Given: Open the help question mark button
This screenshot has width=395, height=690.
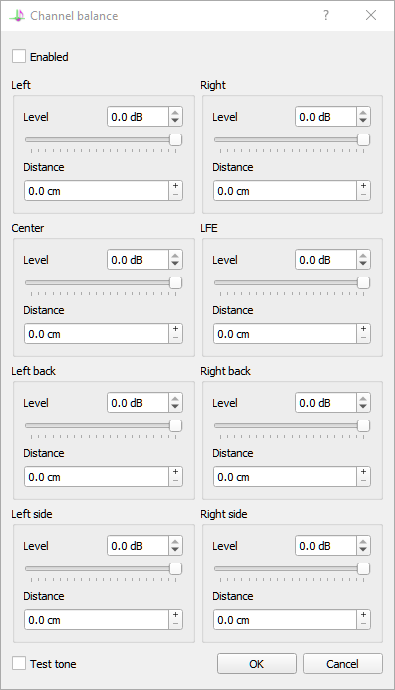Looking at the screenshot, I should pos(326,15).
